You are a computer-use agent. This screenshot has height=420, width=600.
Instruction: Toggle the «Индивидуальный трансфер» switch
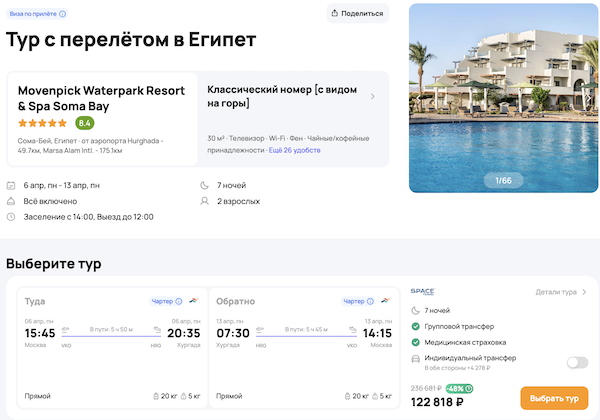[577, 363]
